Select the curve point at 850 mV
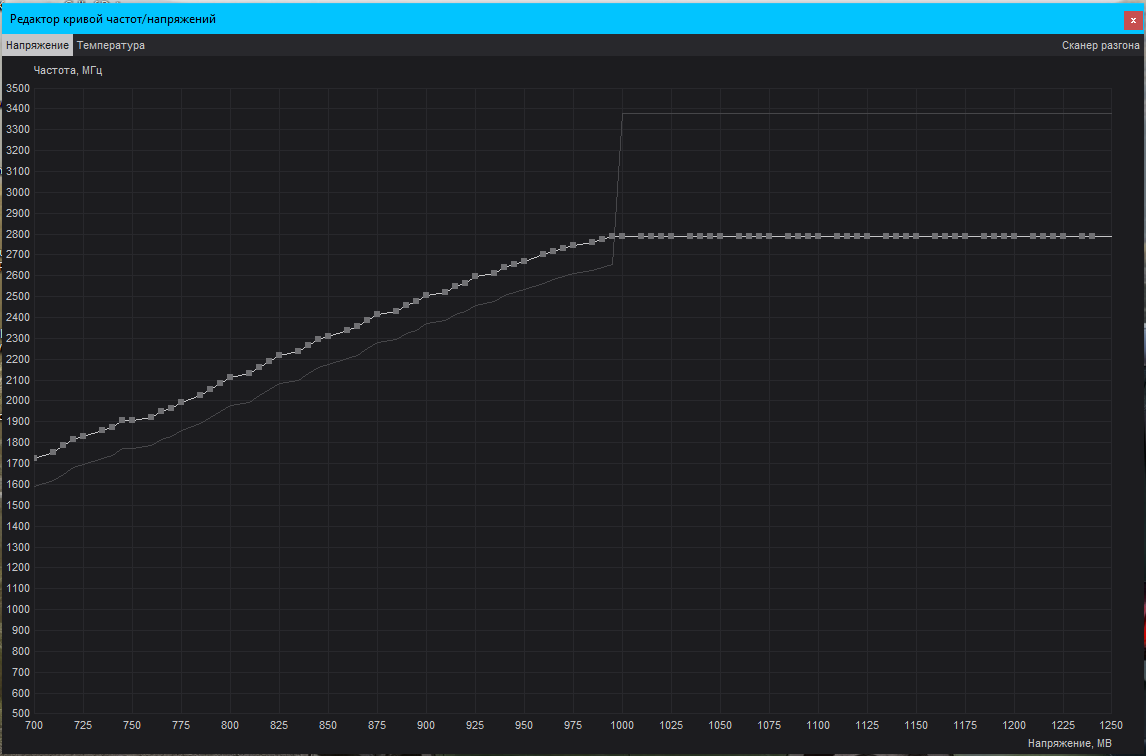 [x=328, y=336]
